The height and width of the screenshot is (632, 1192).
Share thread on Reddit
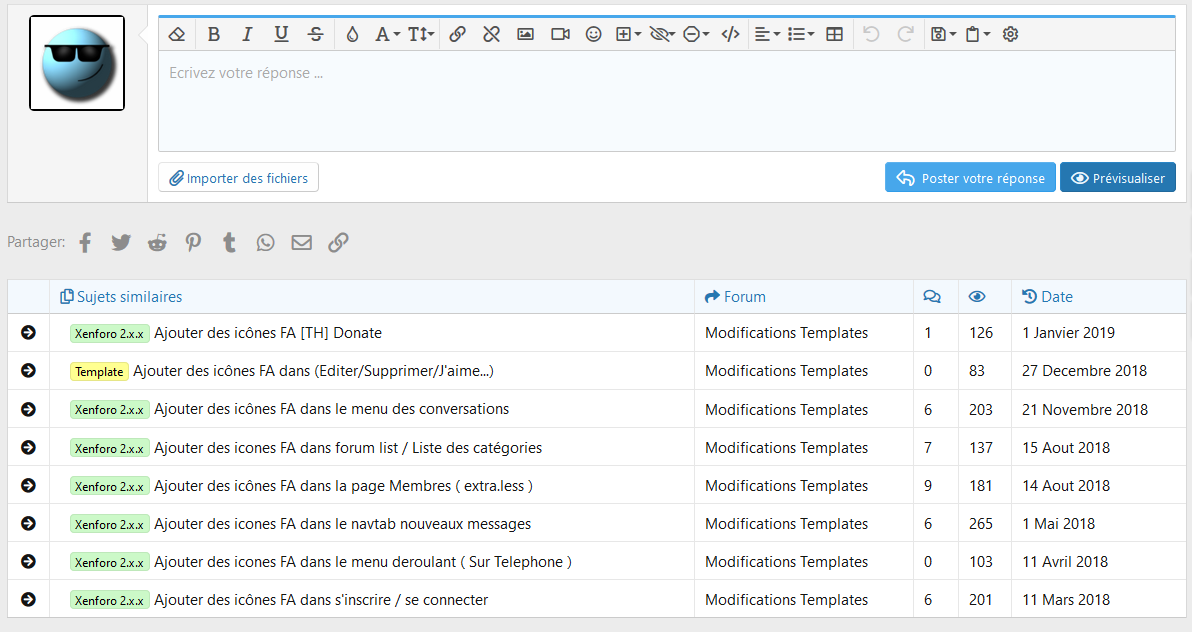pyautogui.click(x=157, y=242)
